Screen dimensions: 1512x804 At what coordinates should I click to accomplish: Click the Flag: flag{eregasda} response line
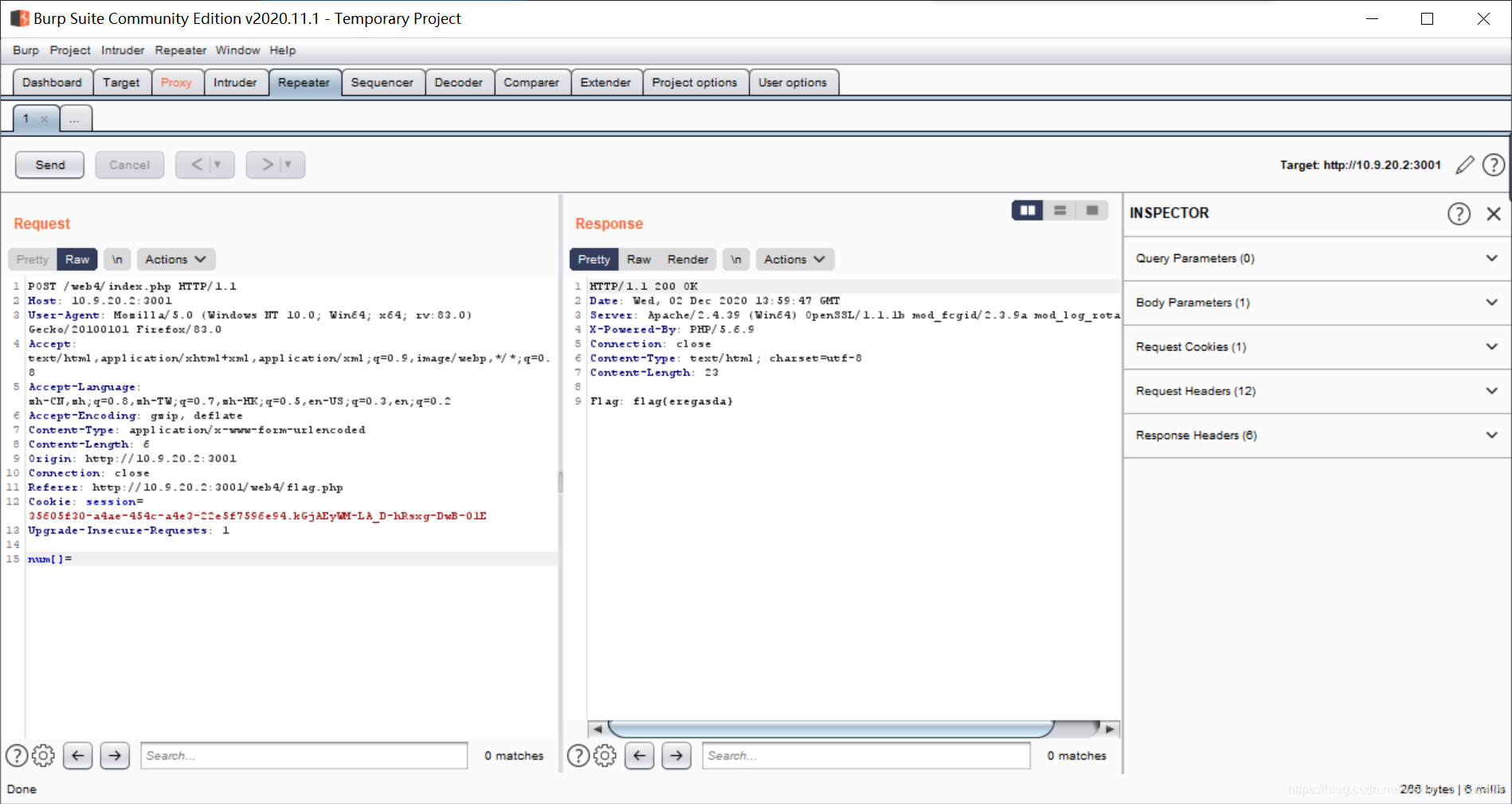click(x=661, y=402)
